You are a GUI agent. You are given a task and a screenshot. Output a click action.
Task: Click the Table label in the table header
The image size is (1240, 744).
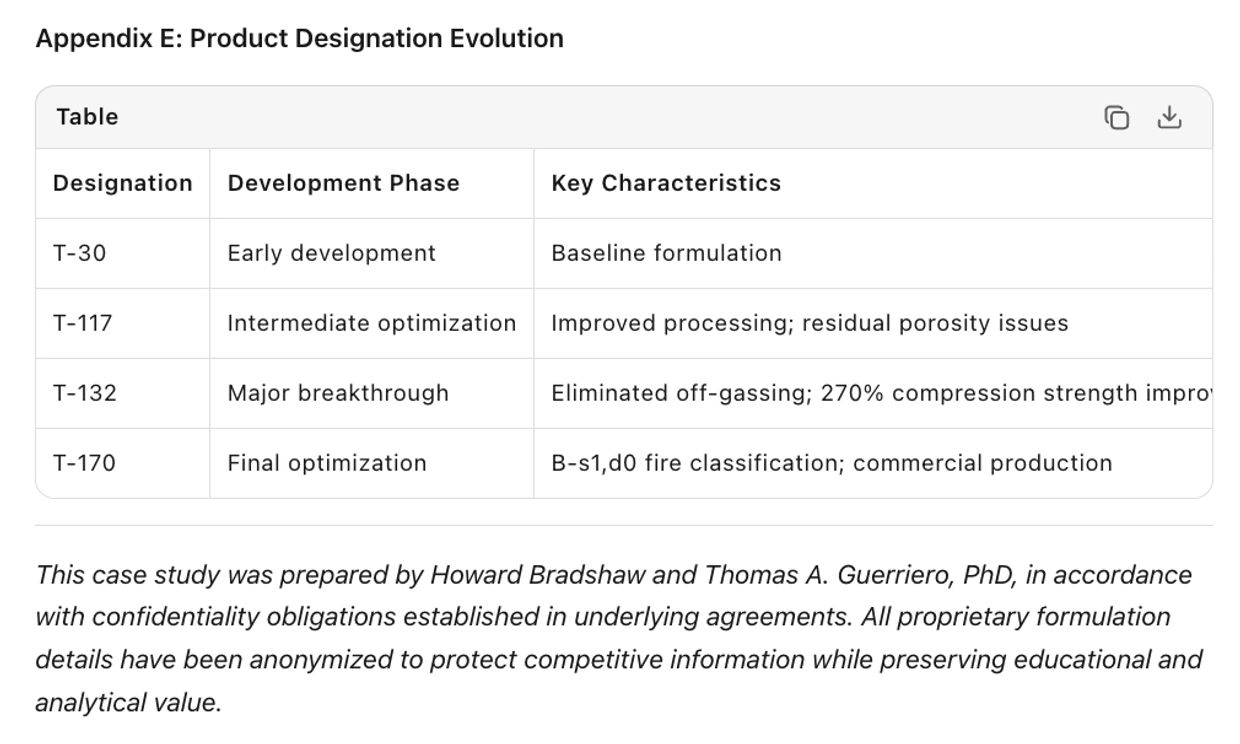tap(87, 117)
